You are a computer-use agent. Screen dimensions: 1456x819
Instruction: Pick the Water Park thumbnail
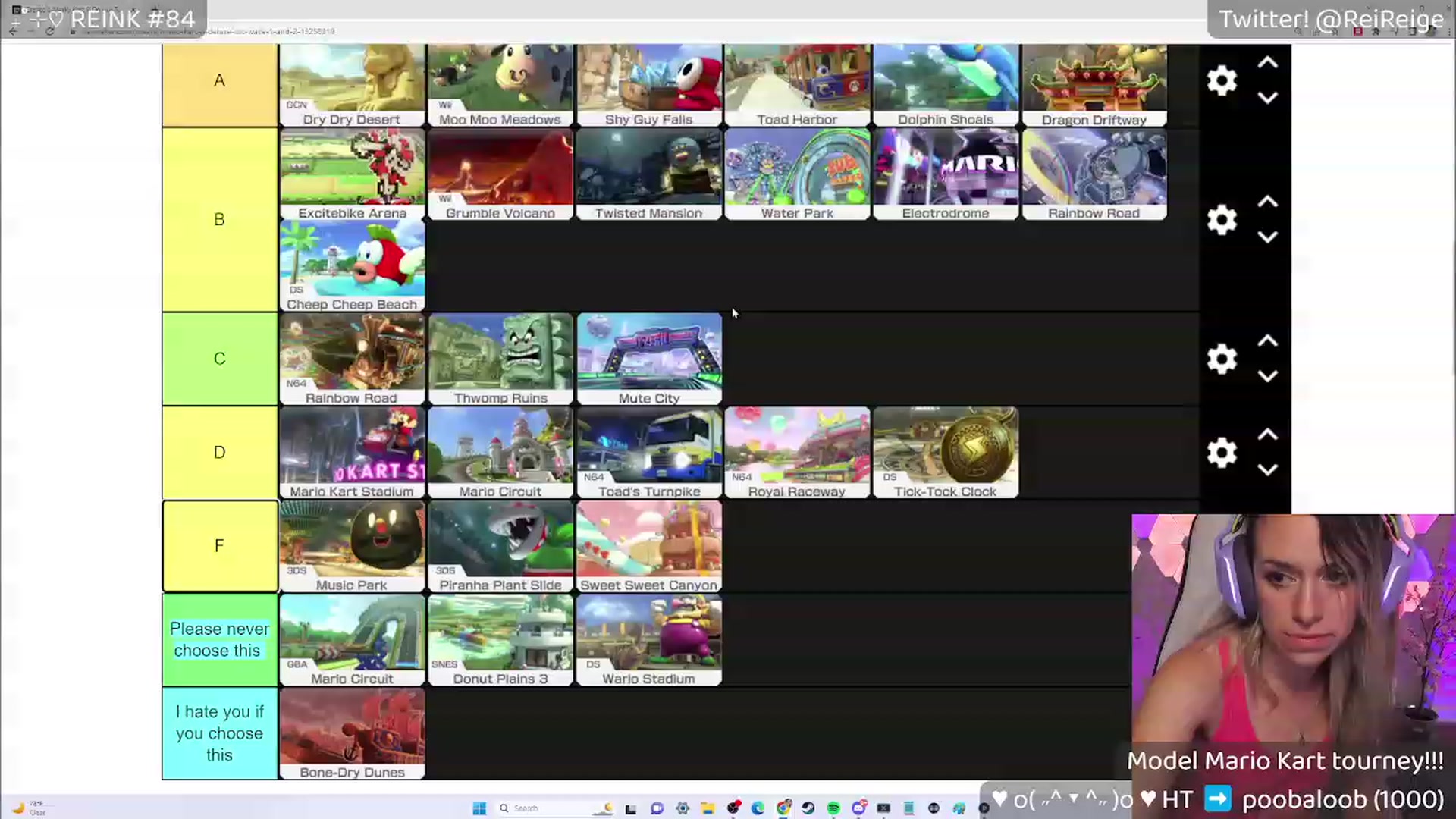pyautogui.click(x=797, y=174)
